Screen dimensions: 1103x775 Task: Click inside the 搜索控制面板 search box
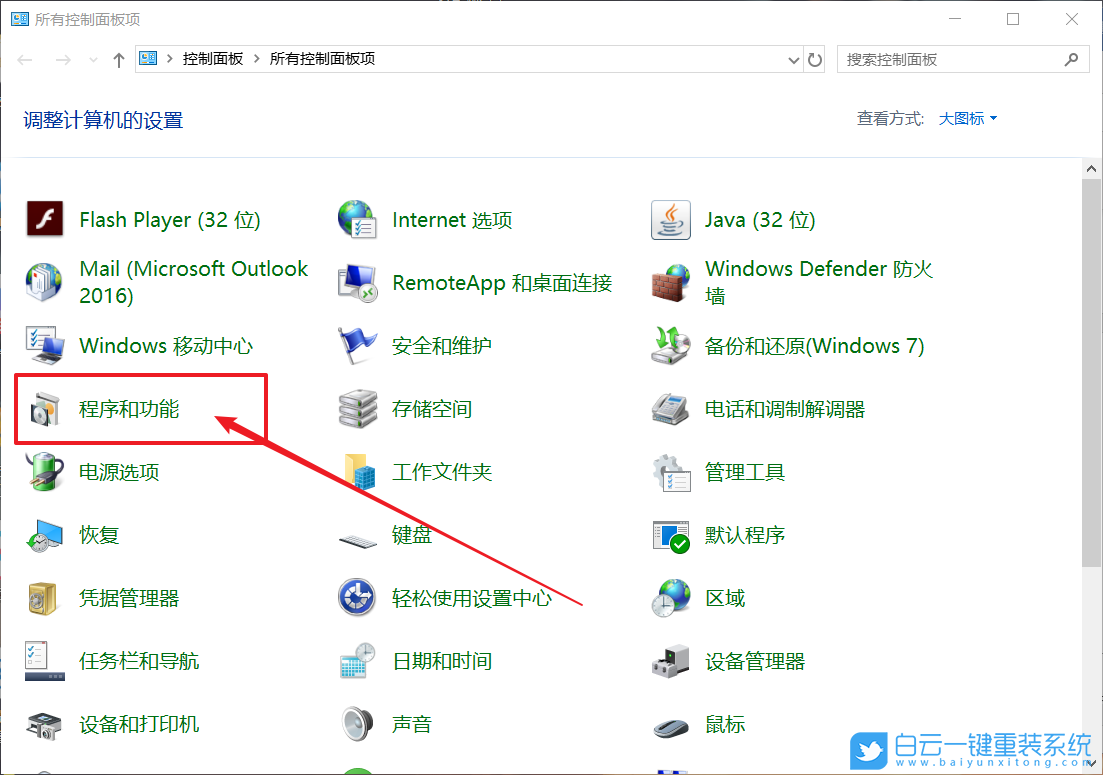[x=950, y=59]
